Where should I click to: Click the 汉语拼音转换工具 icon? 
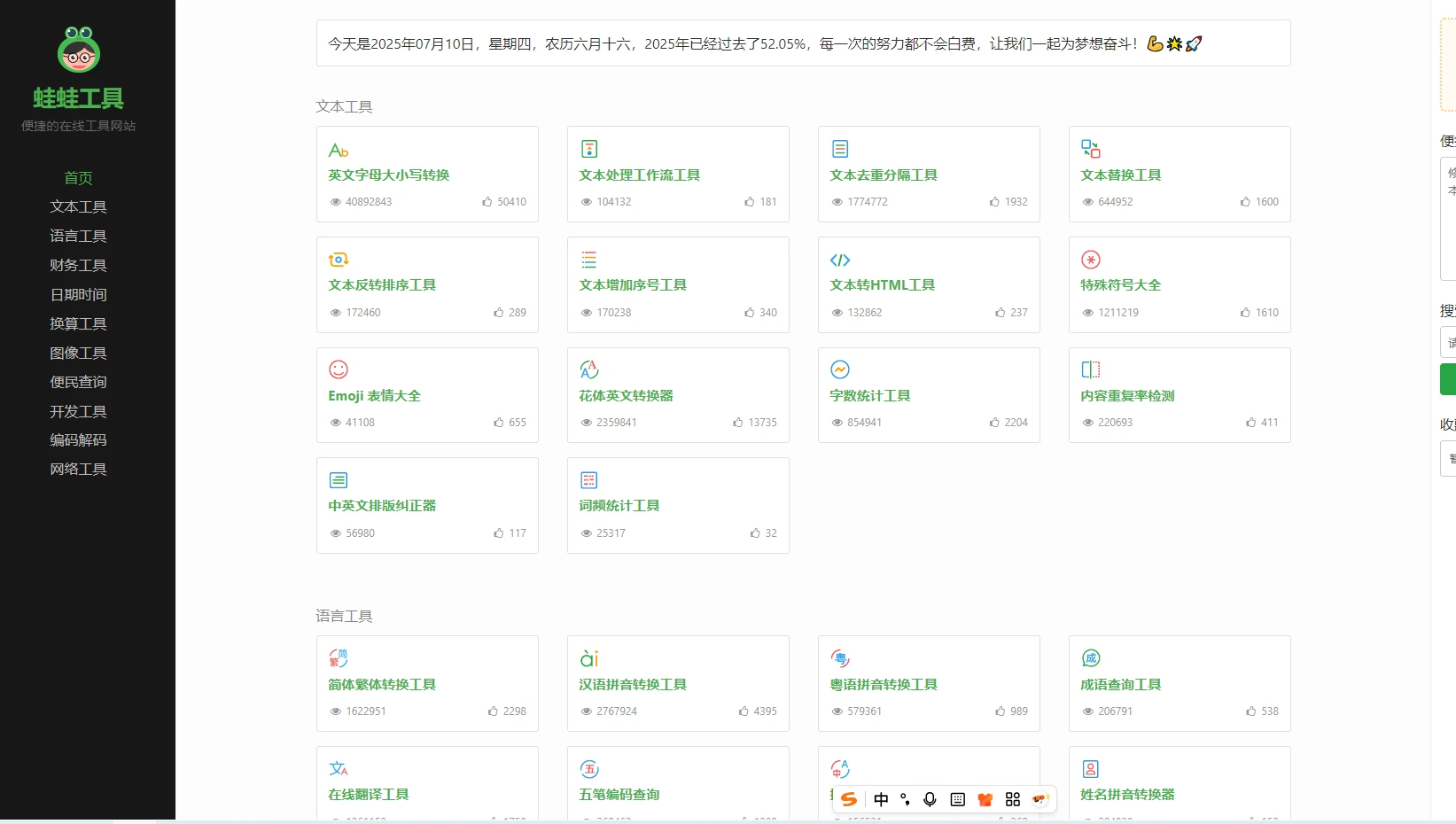tap(589, 658)
